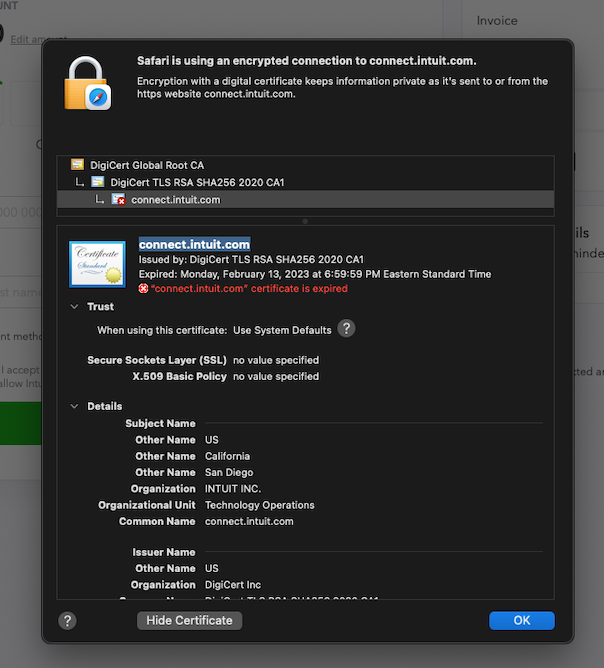
Task: Click the OK button
Action: coord(522,620)
